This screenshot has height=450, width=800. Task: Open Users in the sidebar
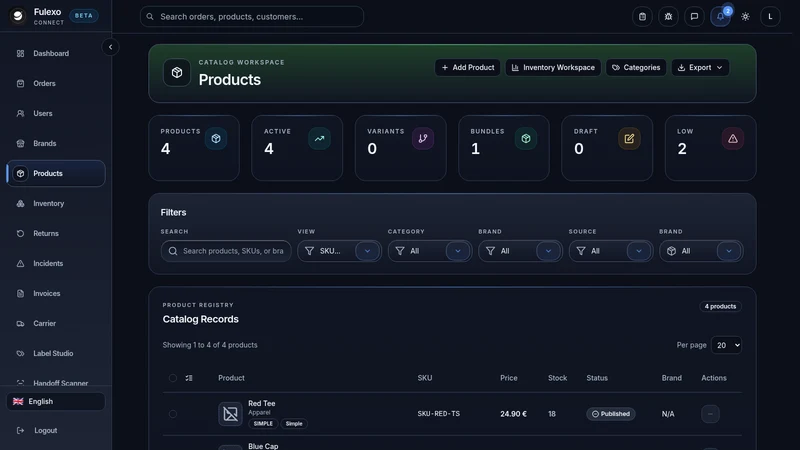[x=56, y=113]
